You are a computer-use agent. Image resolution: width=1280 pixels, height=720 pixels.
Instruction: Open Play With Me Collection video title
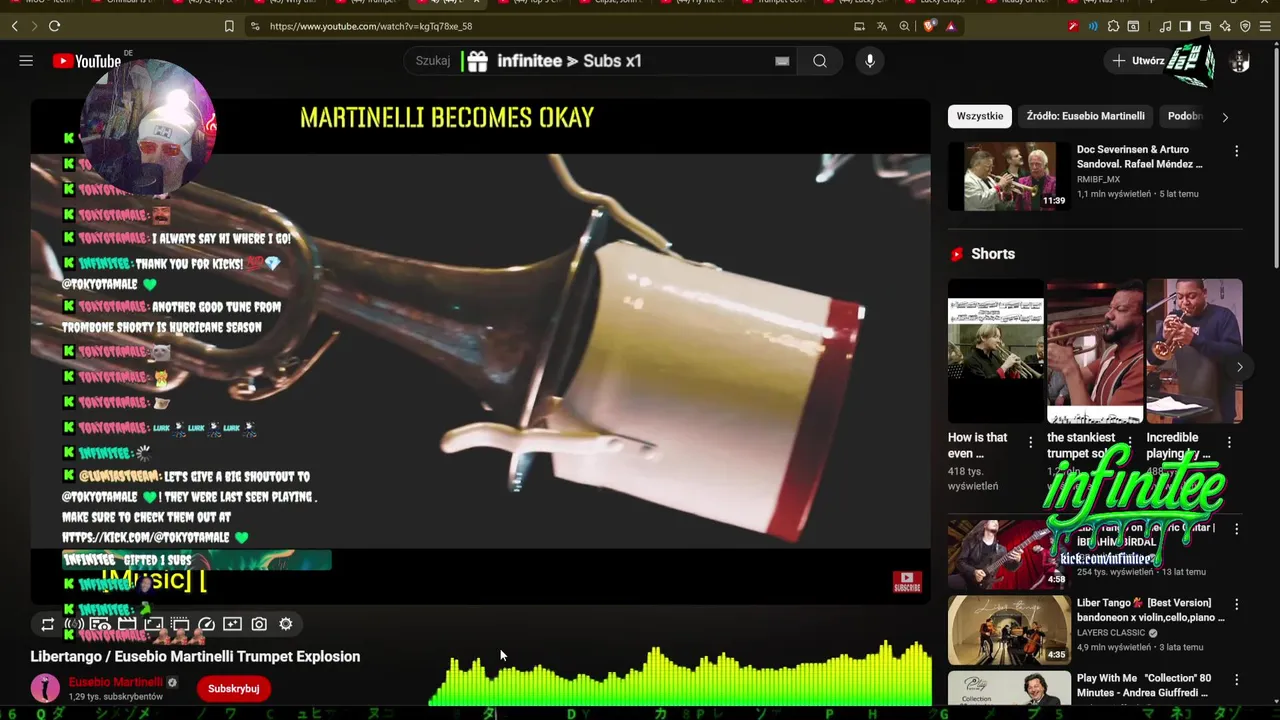(x=1144, y=685)
